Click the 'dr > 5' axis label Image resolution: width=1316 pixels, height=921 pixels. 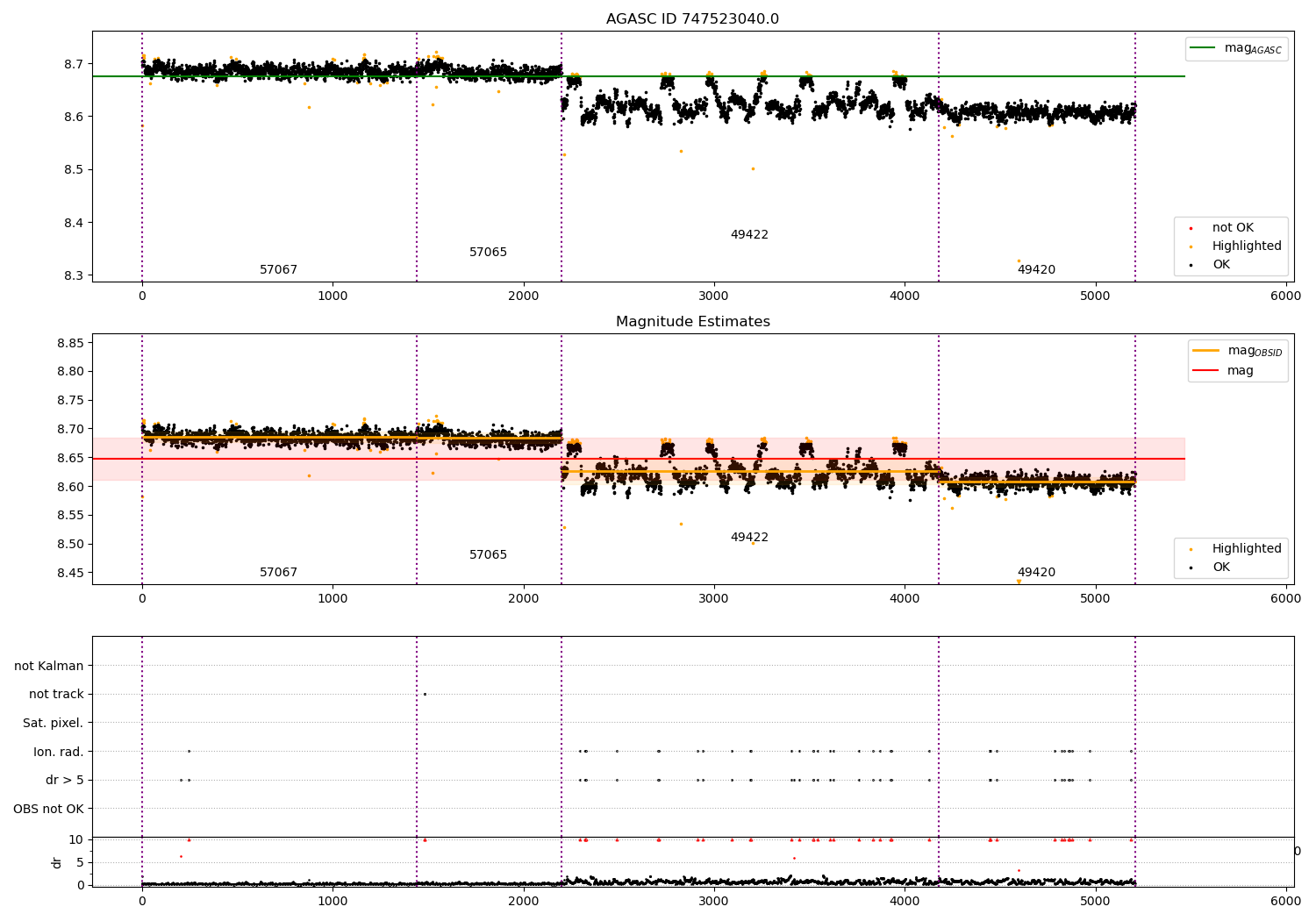(65, 781)
